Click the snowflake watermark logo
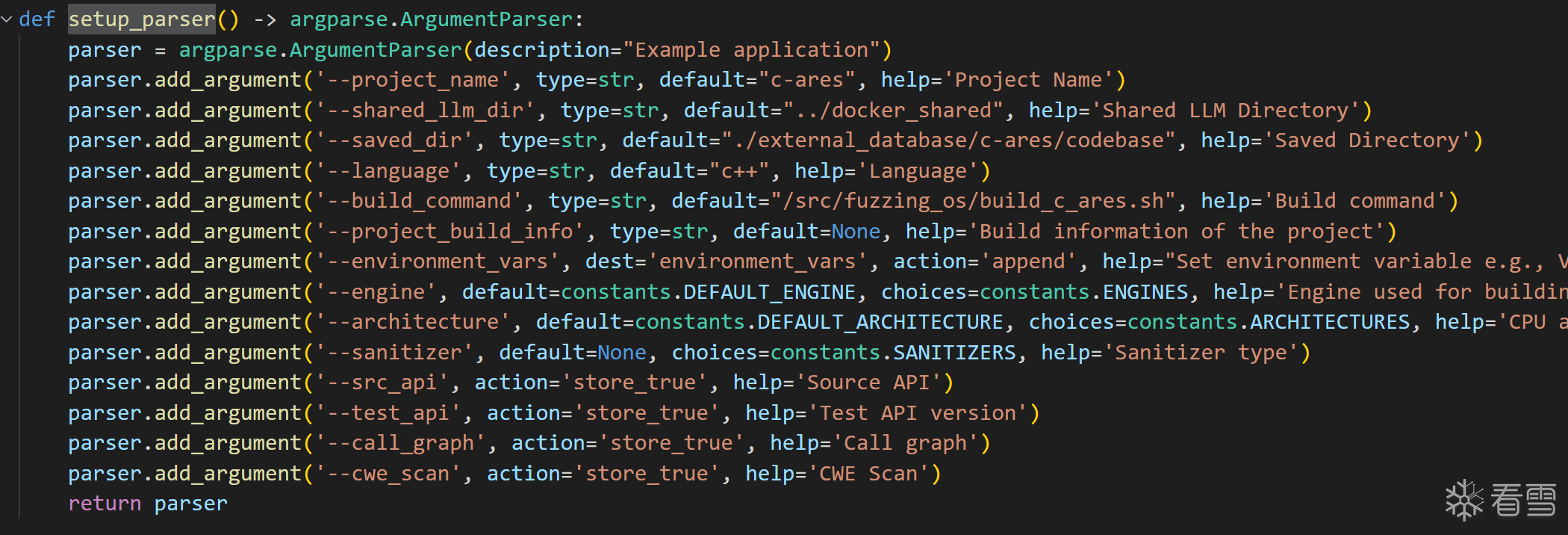This screenshot has height=535, width=1568. coord(1463,499)
